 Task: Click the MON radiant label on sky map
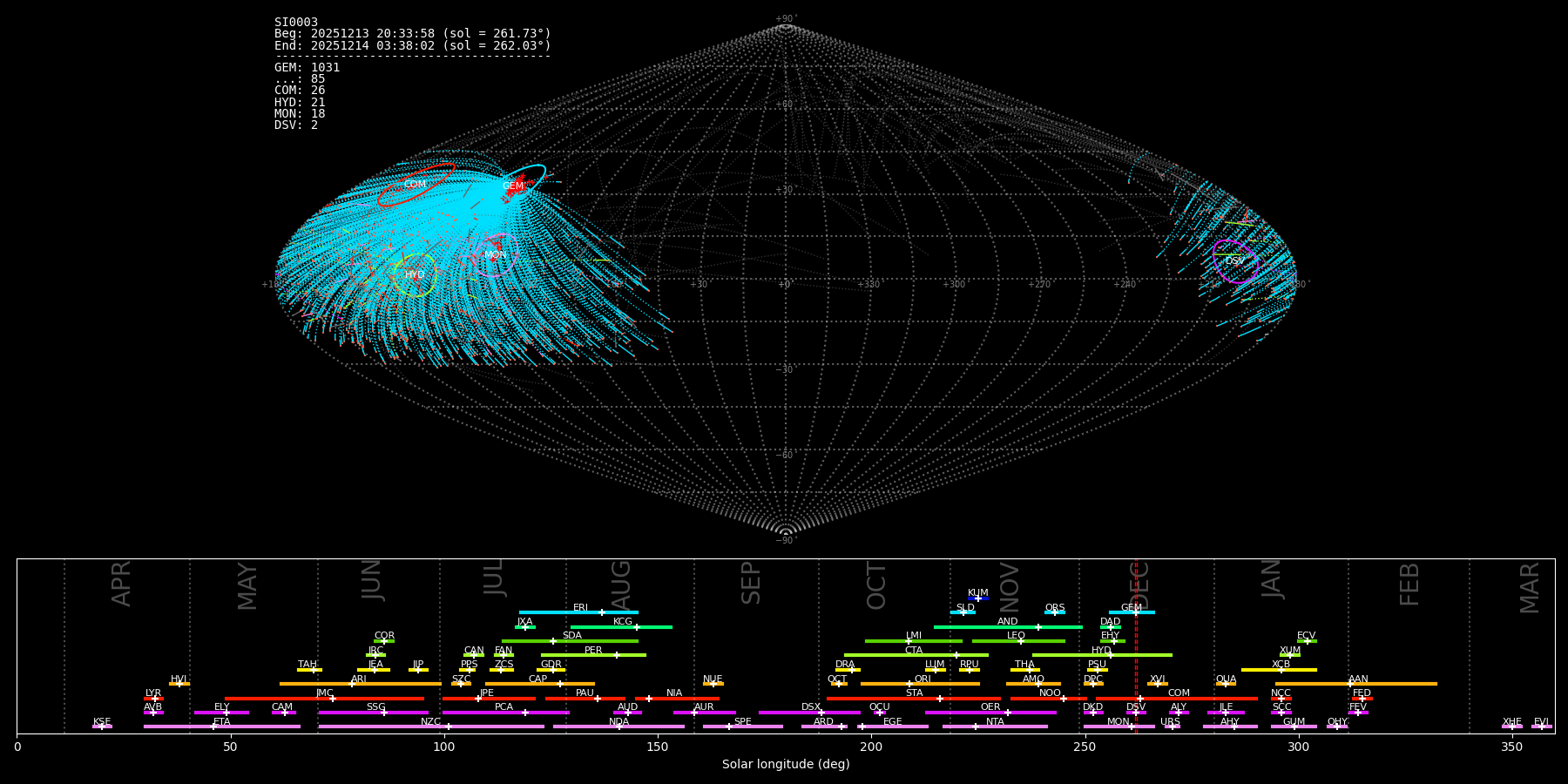pyautogui.click(x=495, y=255)
